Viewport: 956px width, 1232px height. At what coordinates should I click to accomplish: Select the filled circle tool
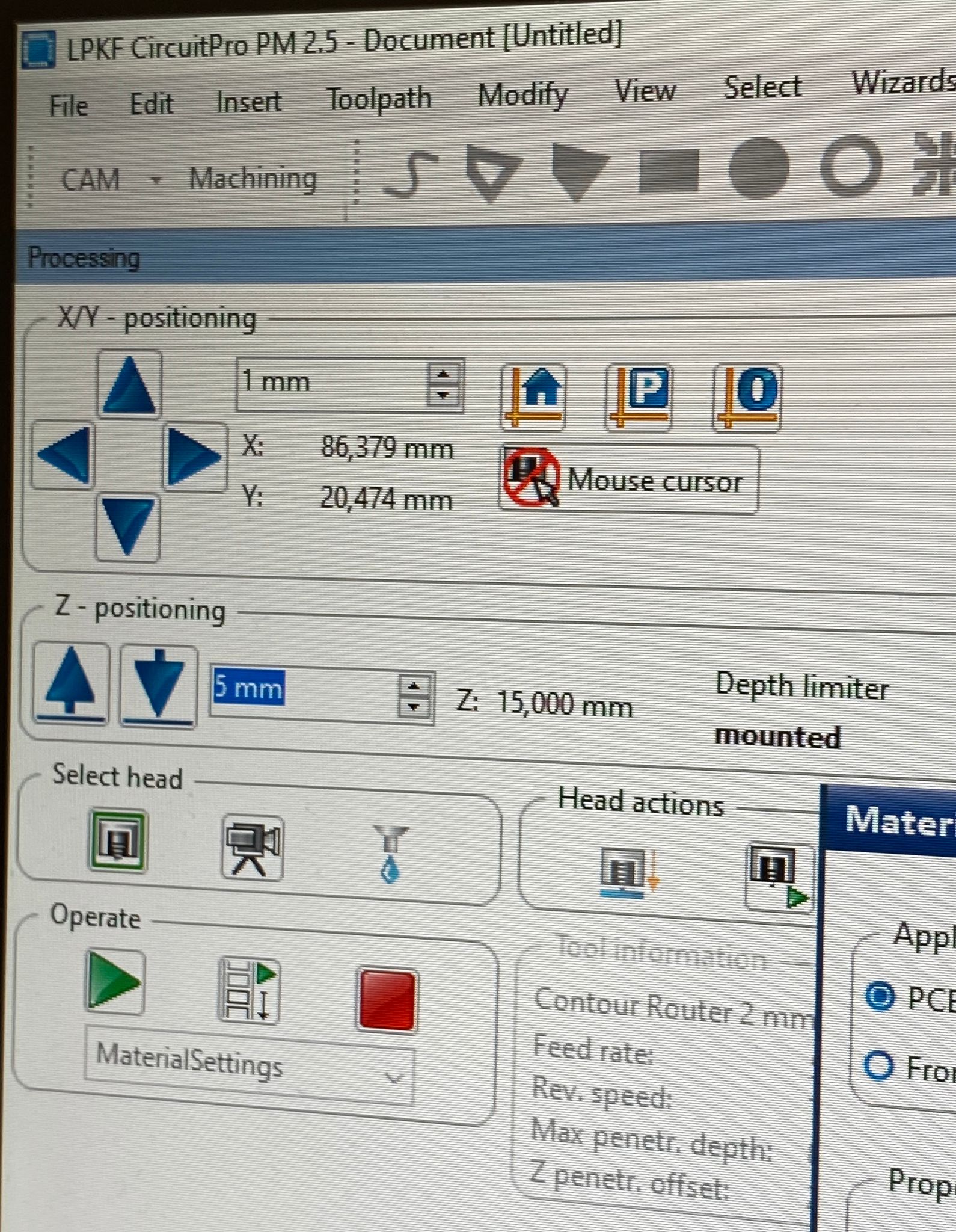758,168
